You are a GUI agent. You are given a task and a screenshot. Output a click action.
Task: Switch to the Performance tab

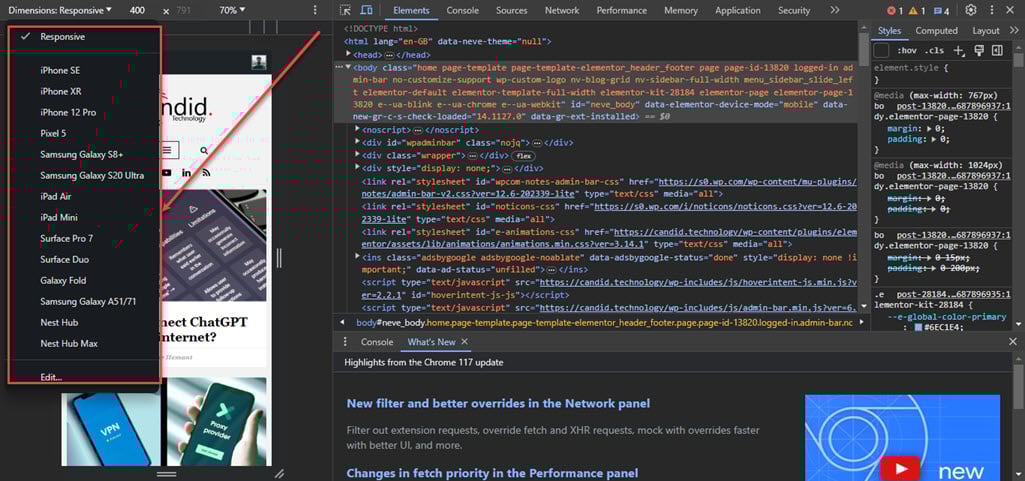[x=622, y=10]
